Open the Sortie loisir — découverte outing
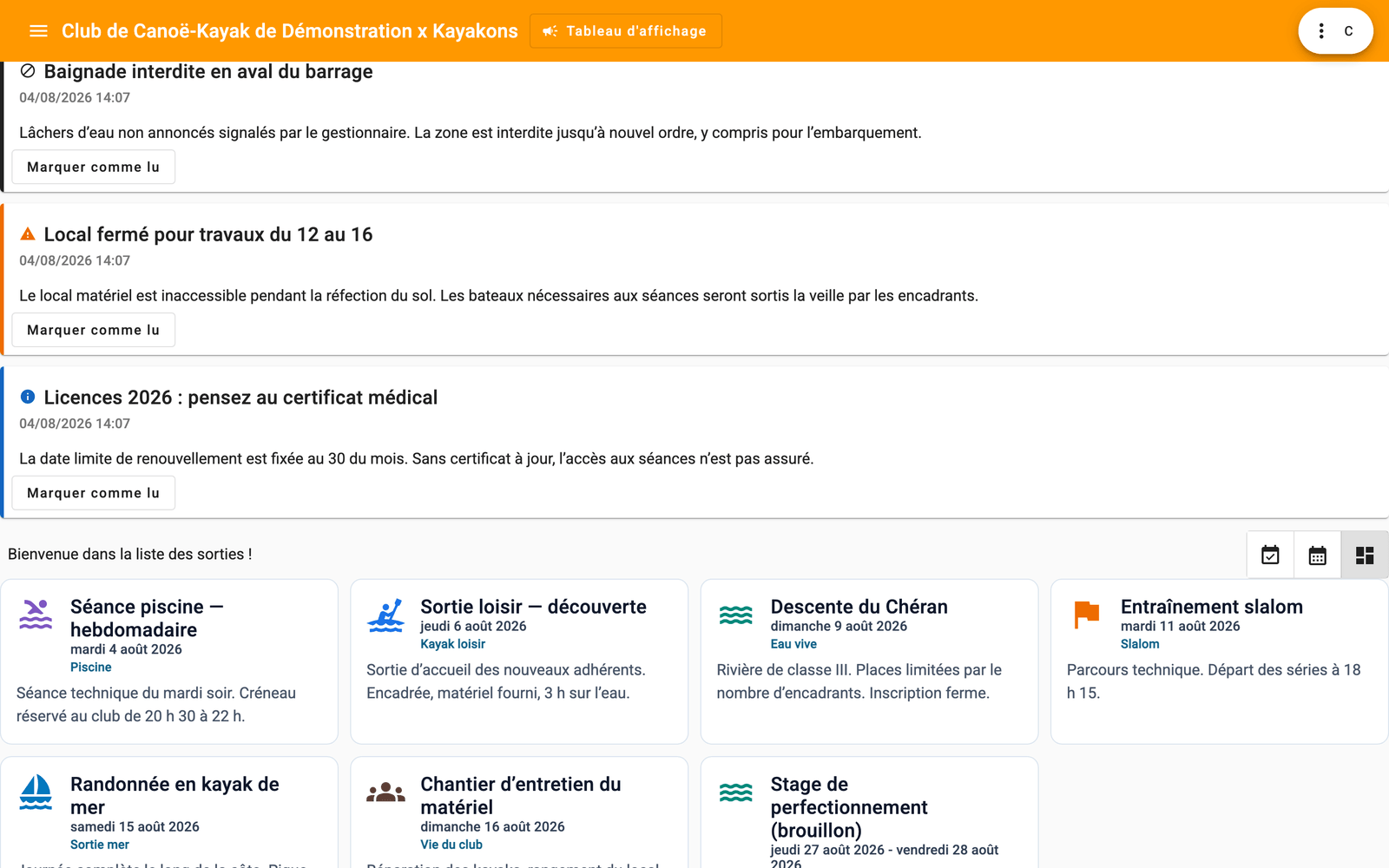Image resolution: width=1389 pixels, height=868 pixels. (x=519, y=661)
